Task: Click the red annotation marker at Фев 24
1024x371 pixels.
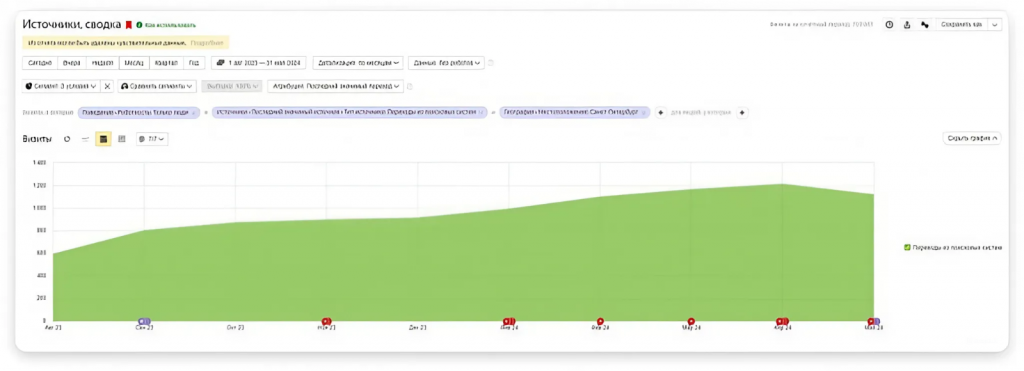Action: (600, 321)
